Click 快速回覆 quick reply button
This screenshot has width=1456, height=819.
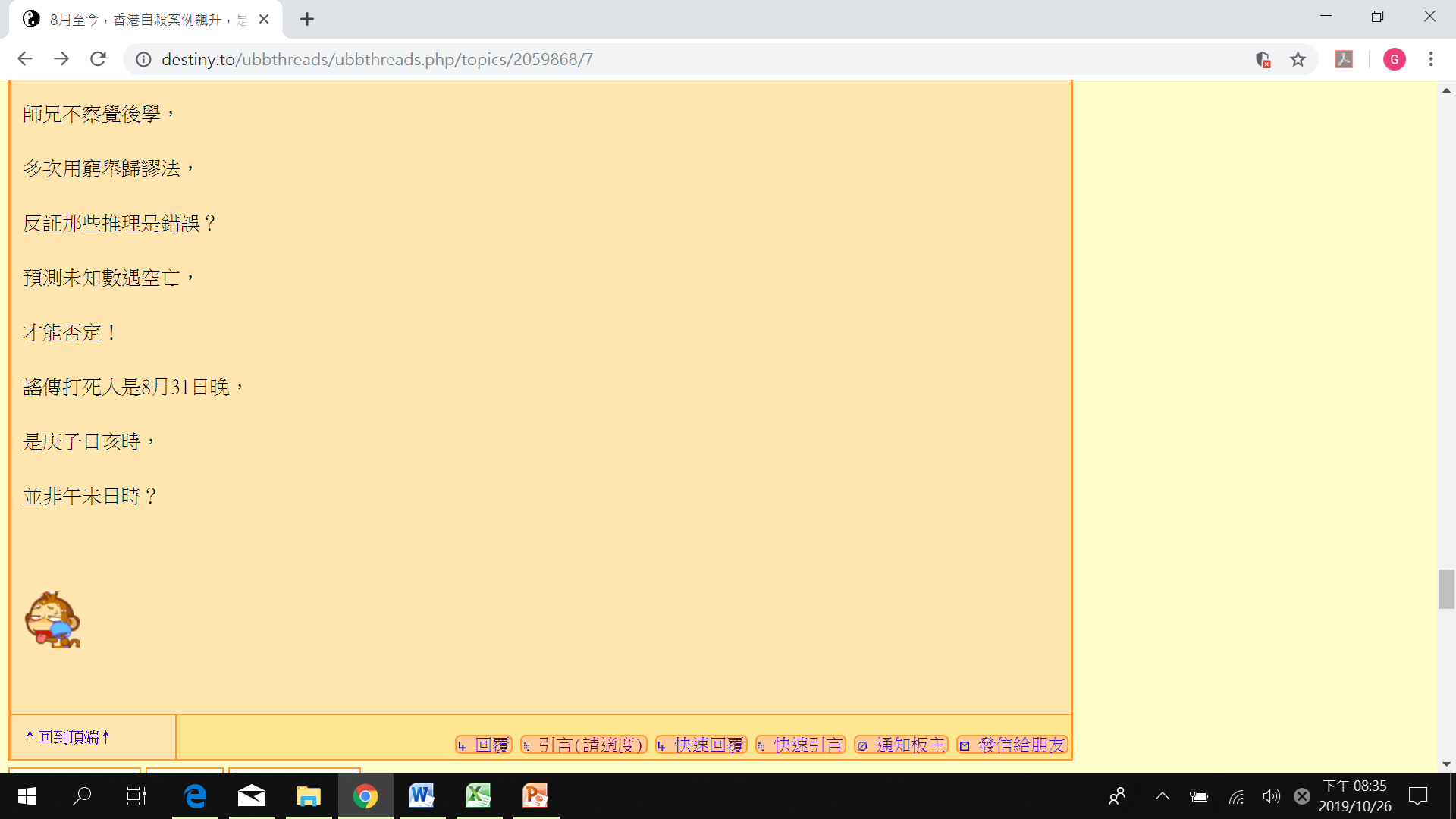(701, 745)
